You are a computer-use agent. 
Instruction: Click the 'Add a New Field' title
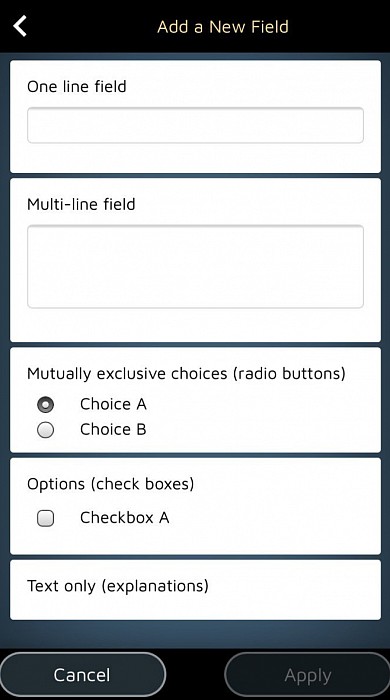click(223, 27)
